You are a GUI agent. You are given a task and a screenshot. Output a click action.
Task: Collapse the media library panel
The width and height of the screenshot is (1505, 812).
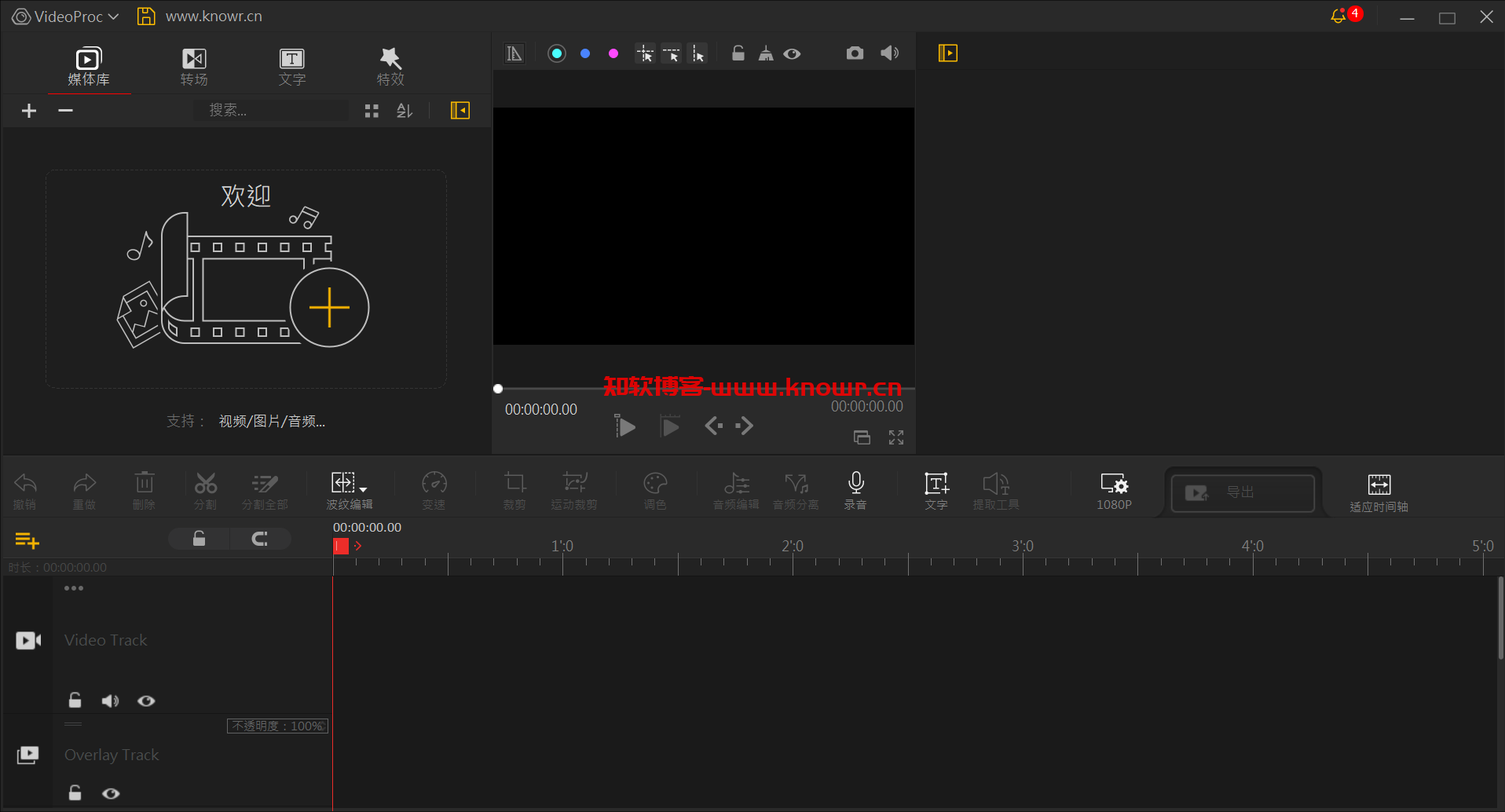pyautogui.click(x=460, y=111)
